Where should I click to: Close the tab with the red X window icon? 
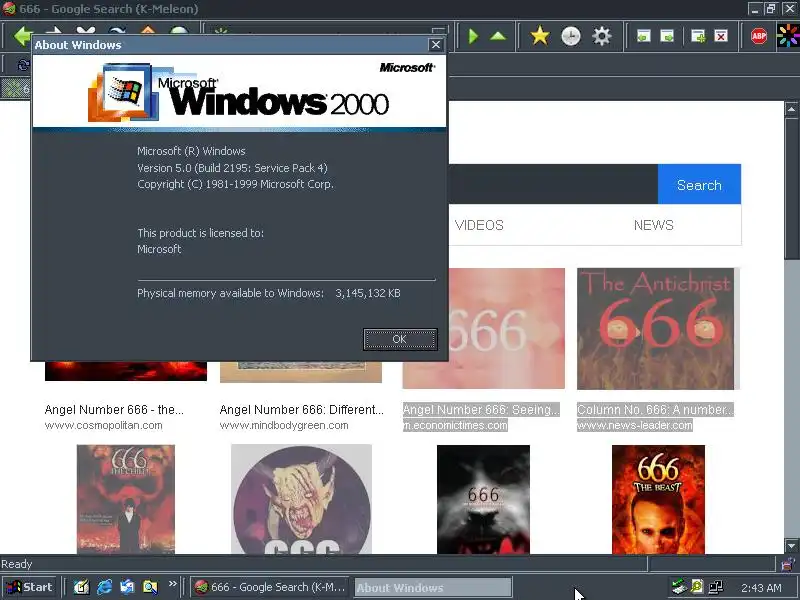click(721, 36)
